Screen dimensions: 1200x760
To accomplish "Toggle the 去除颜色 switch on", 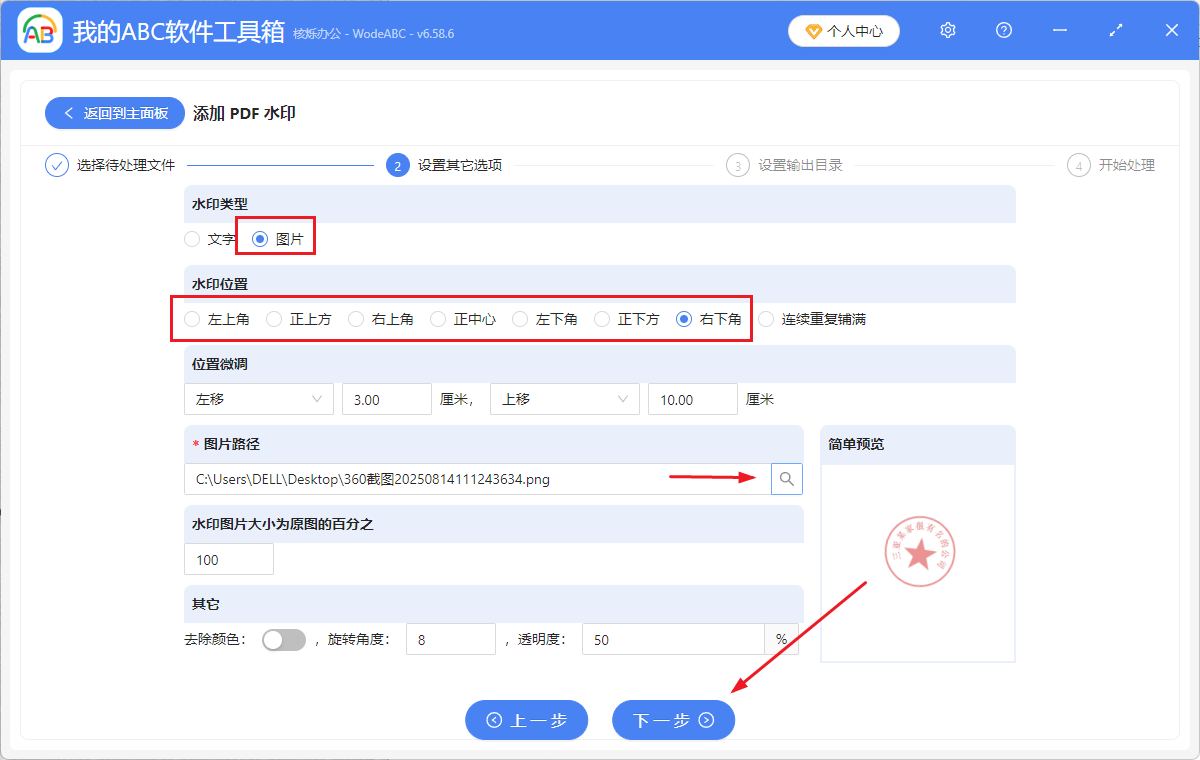I will (283, 639).
